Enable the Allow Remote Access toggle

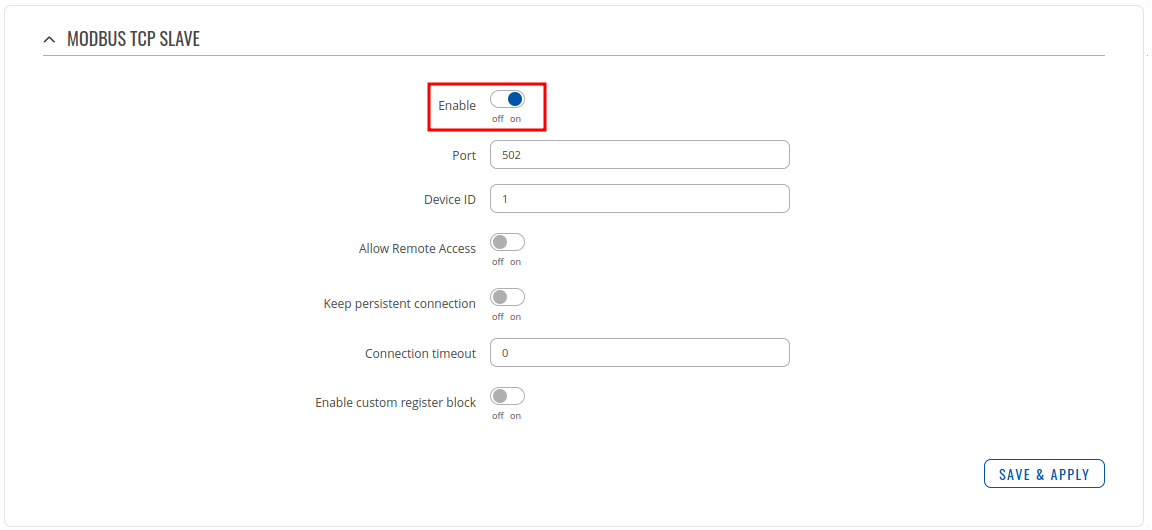tap(507, 242)
